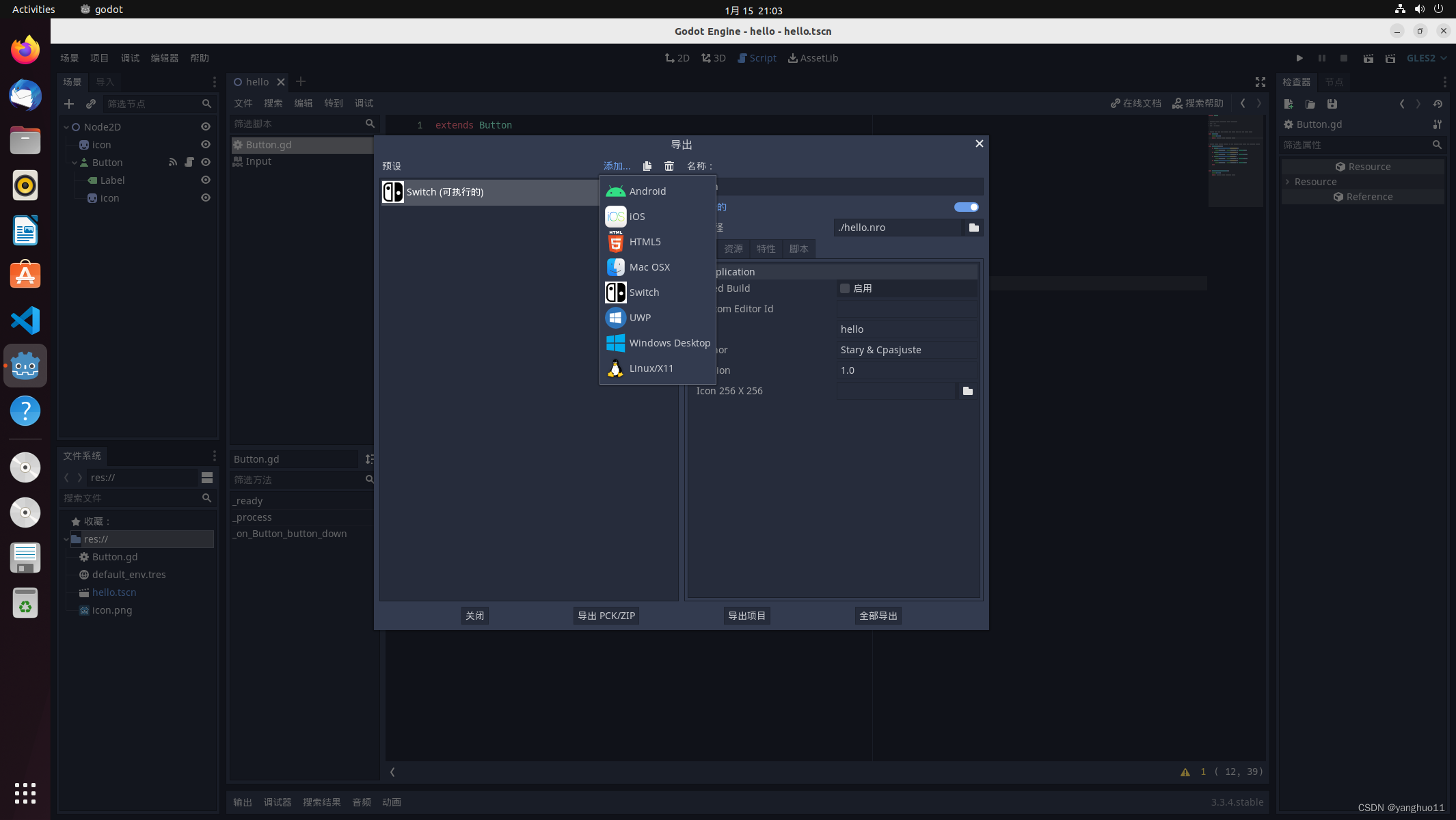Select Android export platform
Viewport: 1456px width, 820px height.
(657, 191)
